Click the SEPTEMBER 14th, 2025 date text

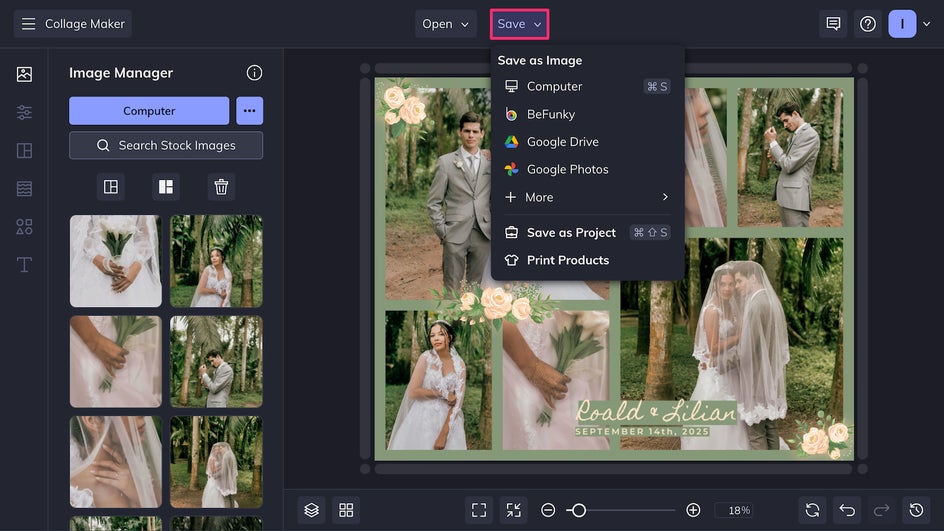[642, 432]
